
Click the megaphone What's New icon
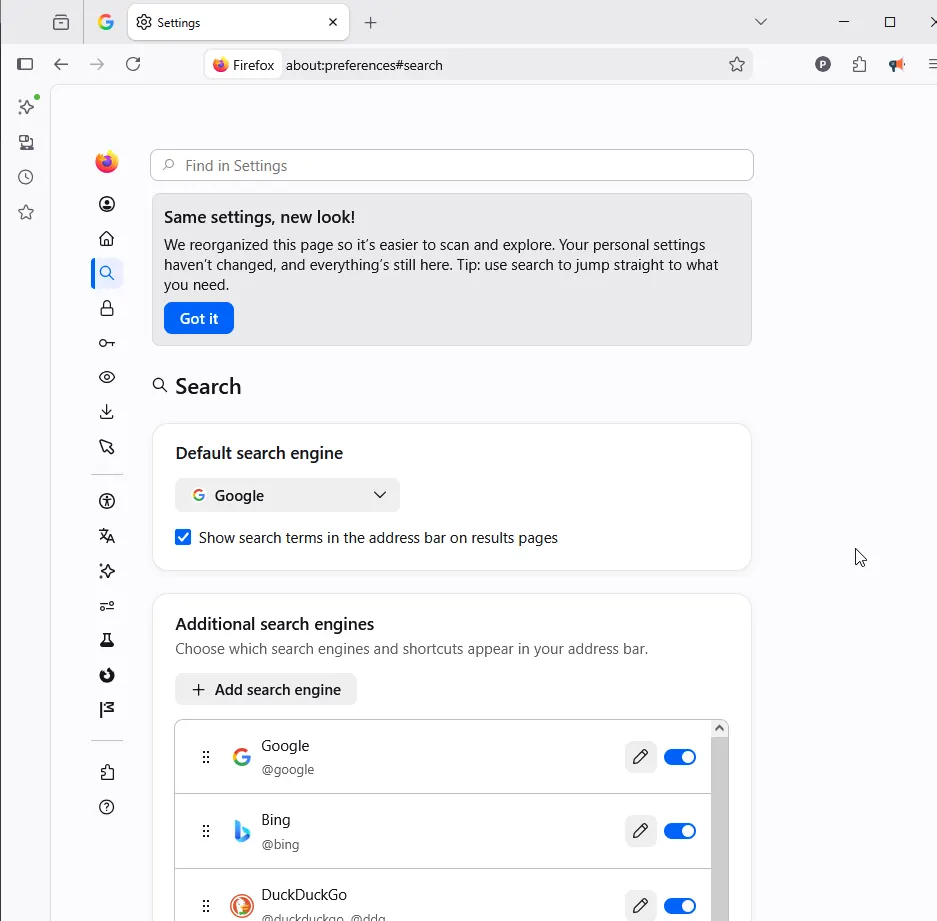click(x=896, y=65)
